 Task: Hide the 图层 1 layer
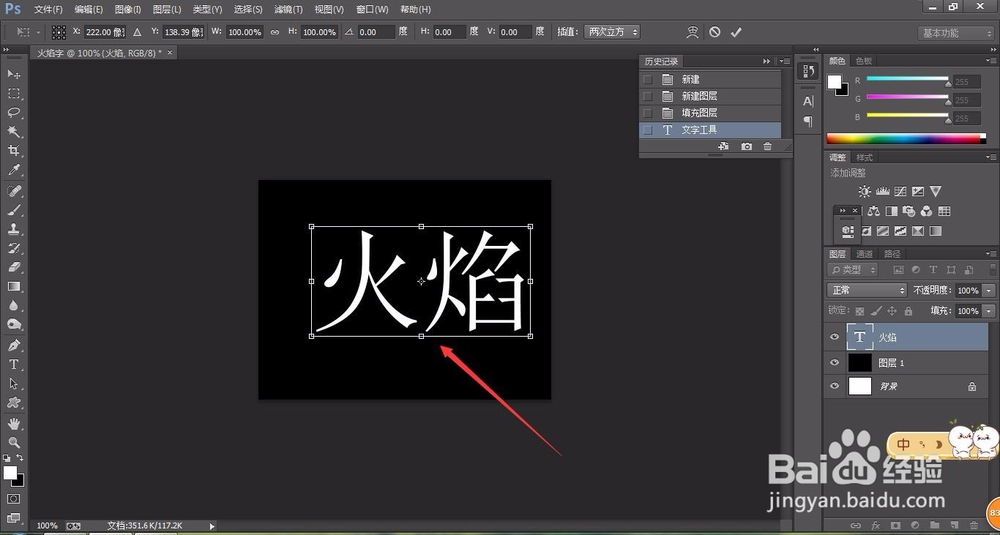[x=834, y=362]
